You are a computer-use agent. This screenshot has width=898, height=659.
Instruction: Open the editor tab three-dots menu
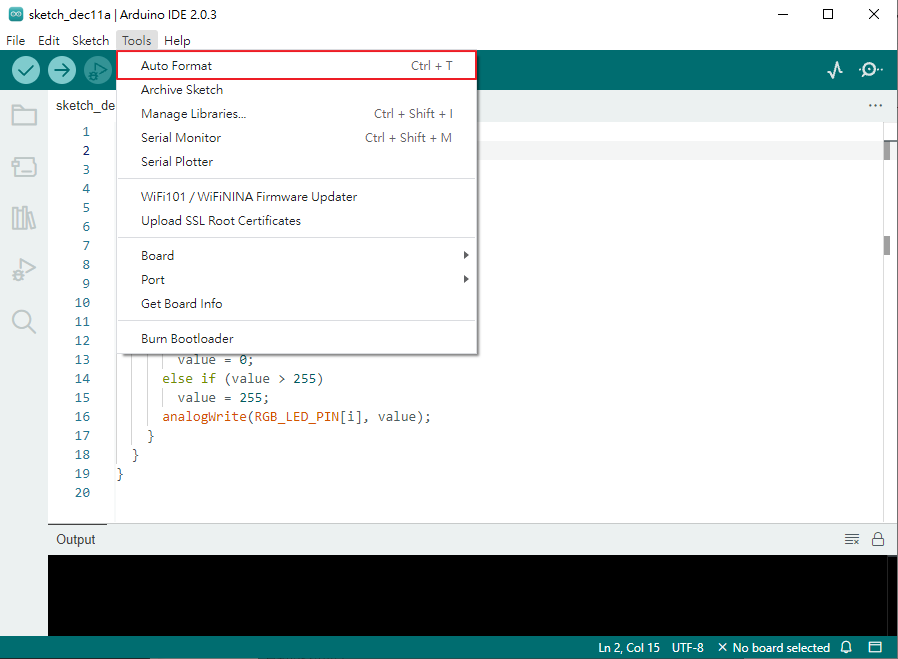[875, 105]
